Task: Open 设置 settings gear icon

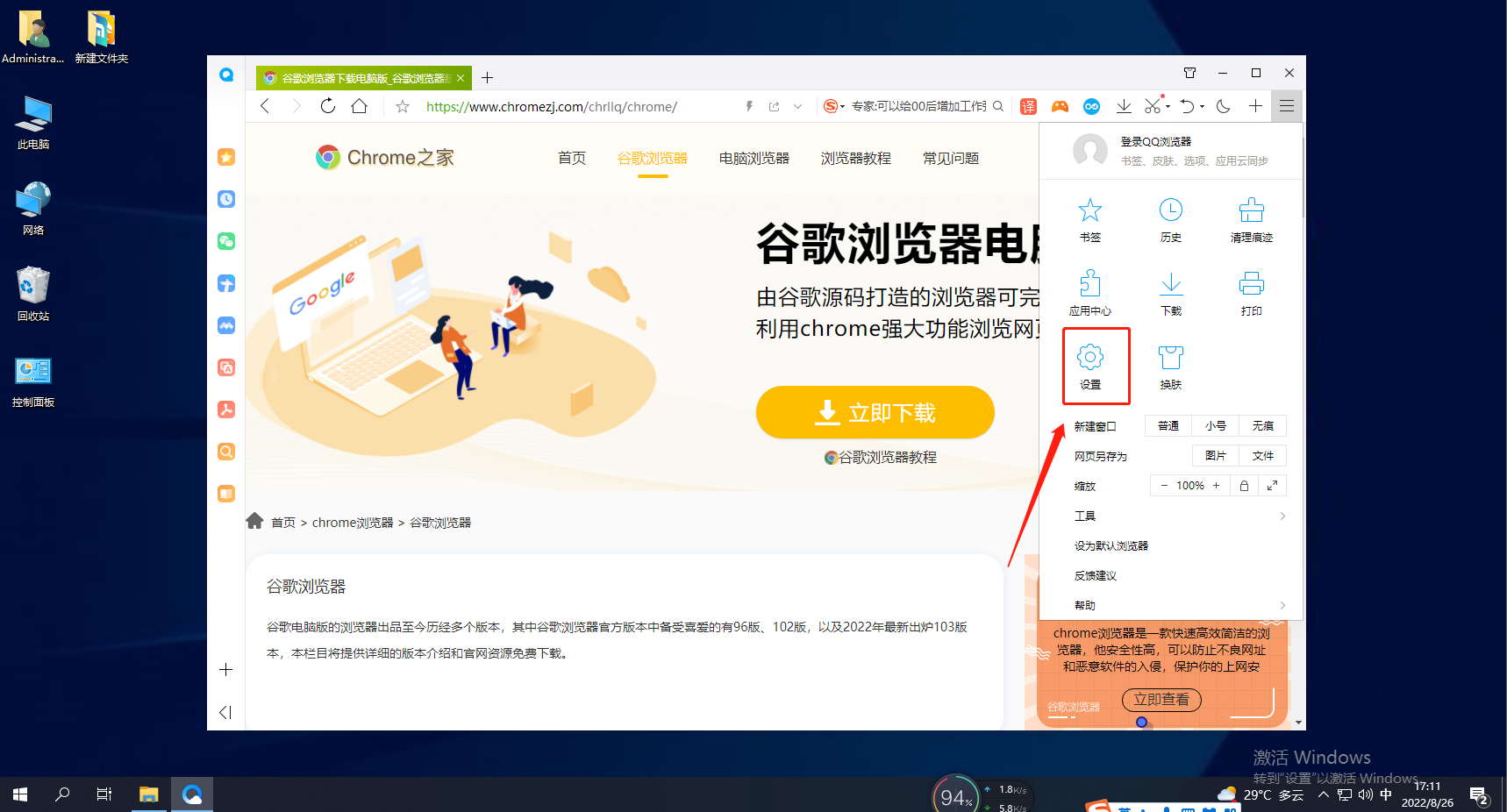Action: click(1089, 367)
